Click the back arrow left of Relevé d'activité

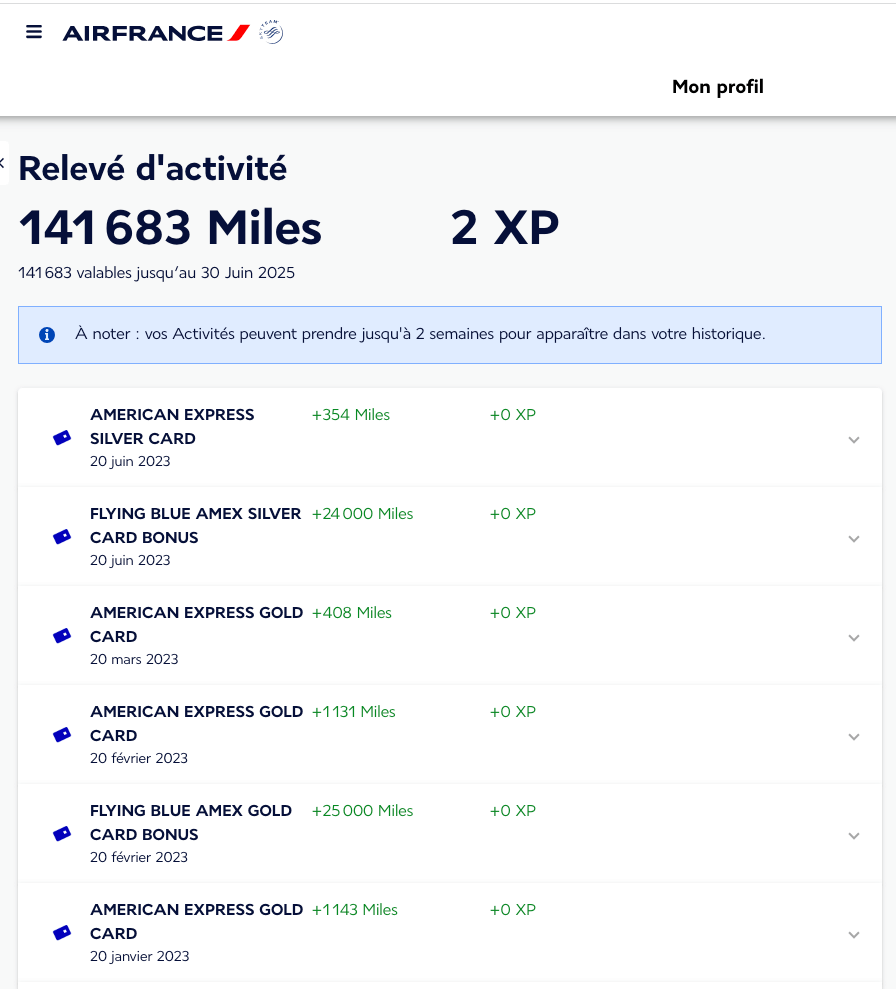coord(3,163)
